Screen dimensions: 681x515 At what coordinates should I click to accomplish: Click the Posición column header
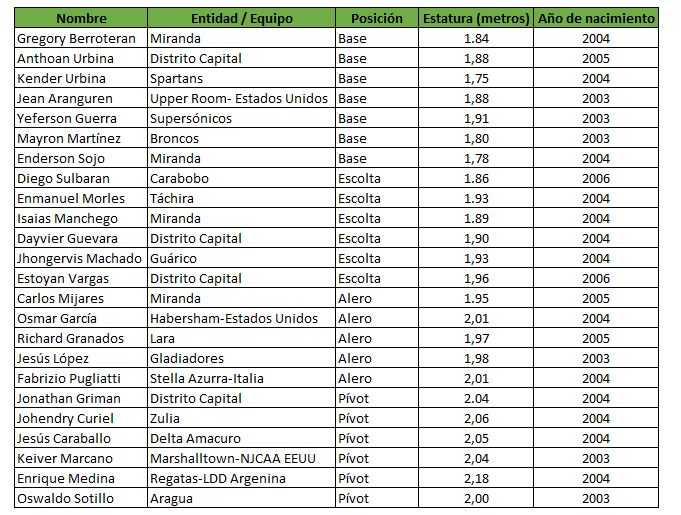(377, 18)
